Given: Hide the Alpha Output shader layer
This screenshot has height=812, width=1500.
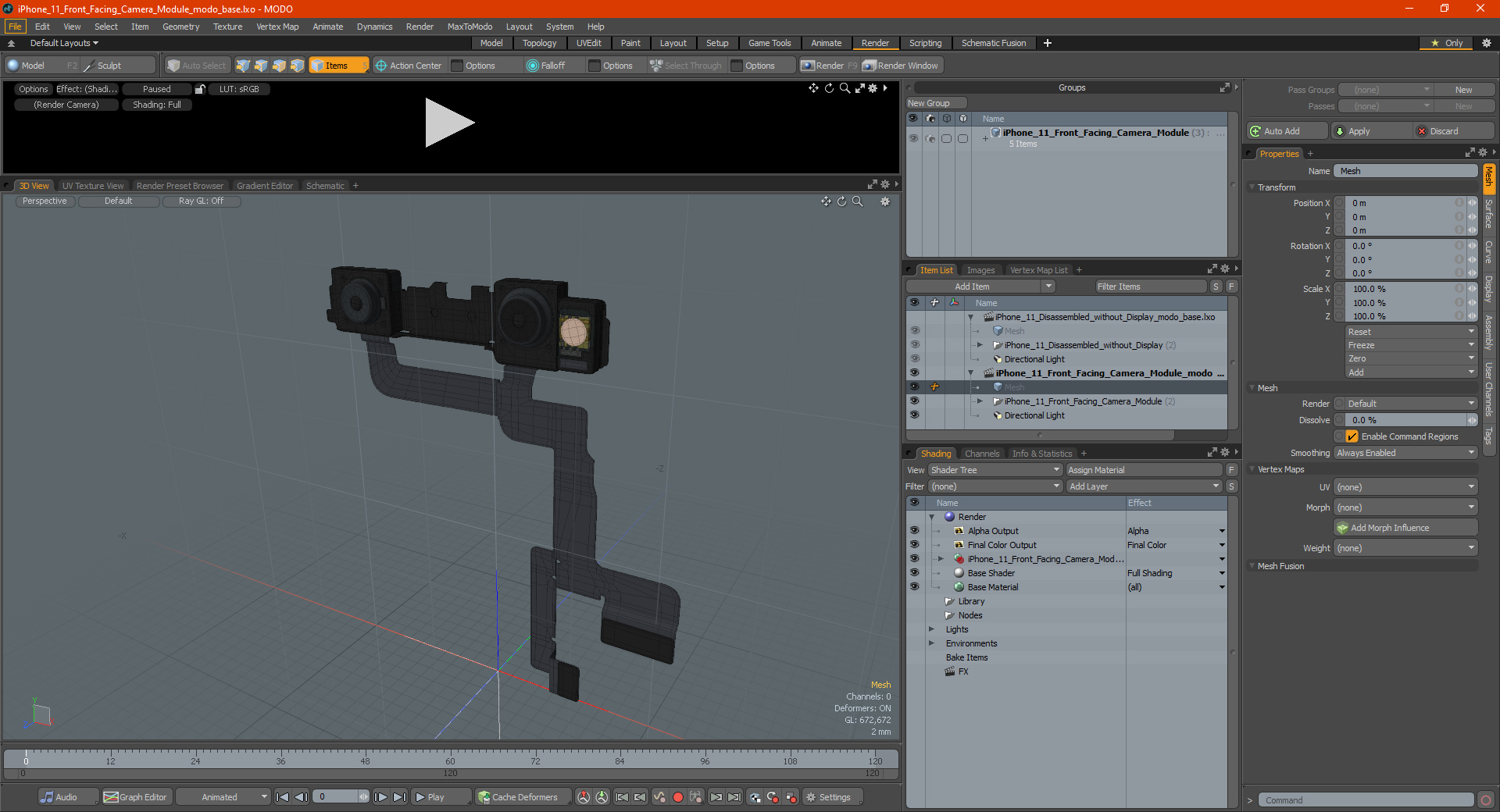Looking at the screenshot, I should [x=914, y=531].
